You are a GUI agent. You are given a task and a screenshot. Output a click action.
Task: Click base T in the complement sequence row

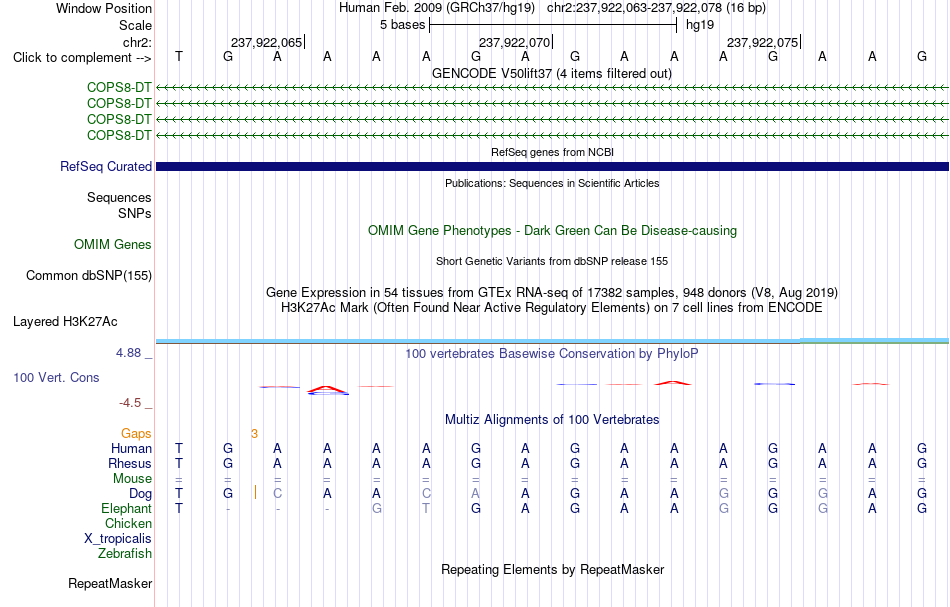coord(179,56)
